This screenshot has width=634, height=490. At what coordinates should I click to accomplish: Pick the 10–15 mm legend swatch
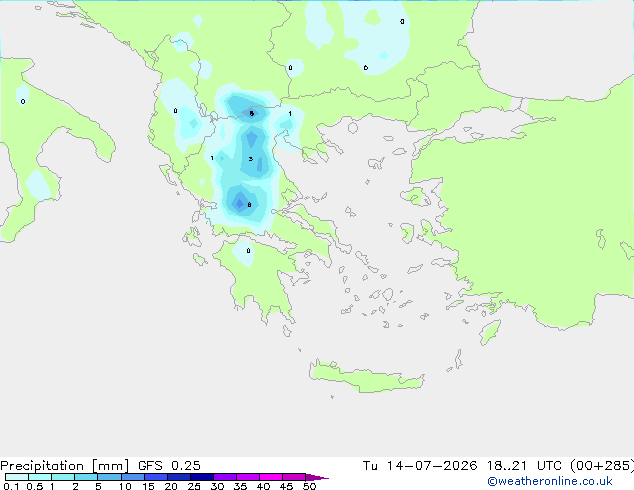[132, 477]
